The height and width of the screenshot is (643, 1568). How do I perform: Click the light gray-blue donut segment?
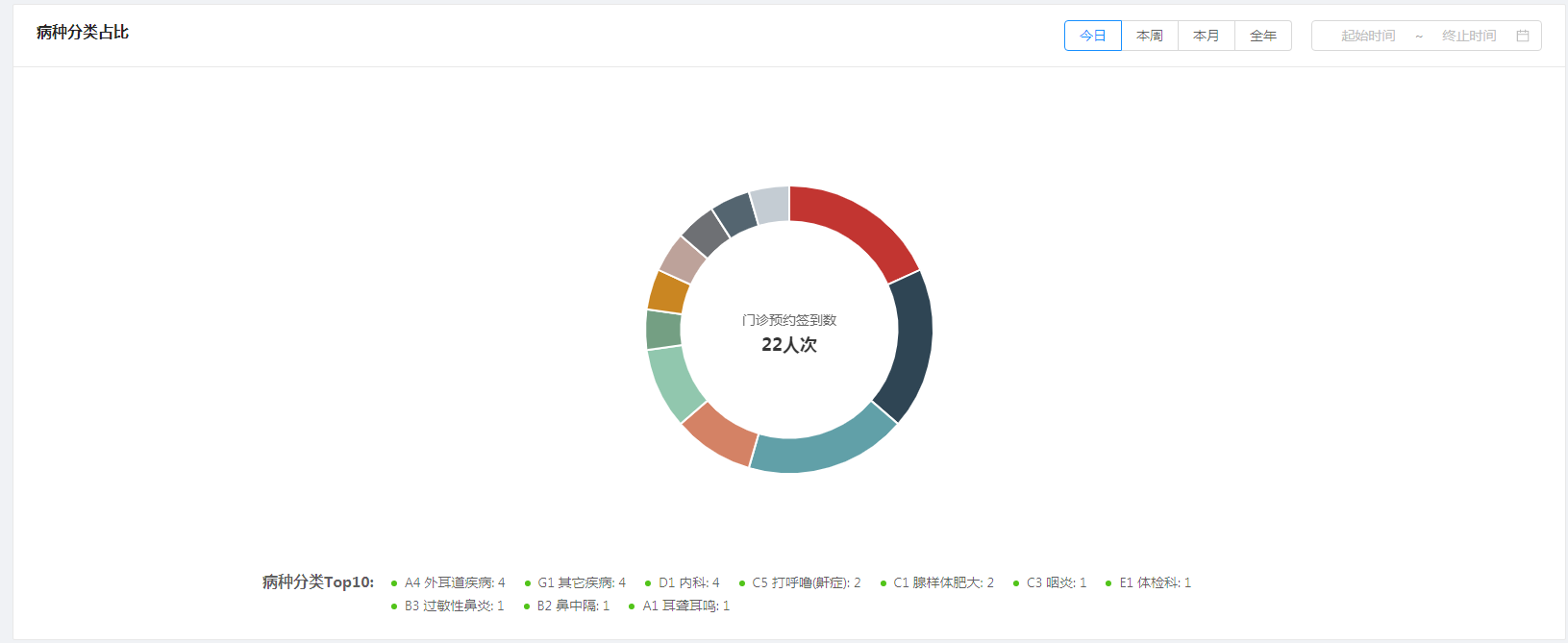[770, 205]
